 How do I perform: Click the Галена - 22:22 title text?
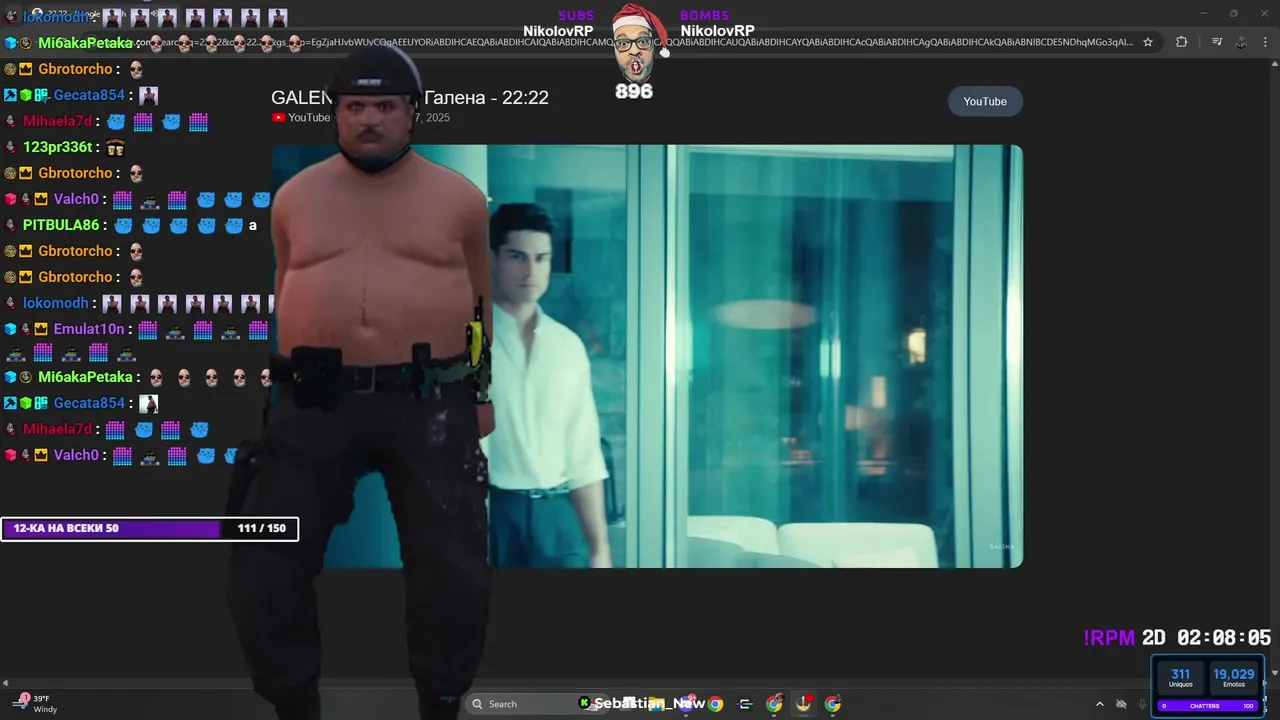click(486, 97)
